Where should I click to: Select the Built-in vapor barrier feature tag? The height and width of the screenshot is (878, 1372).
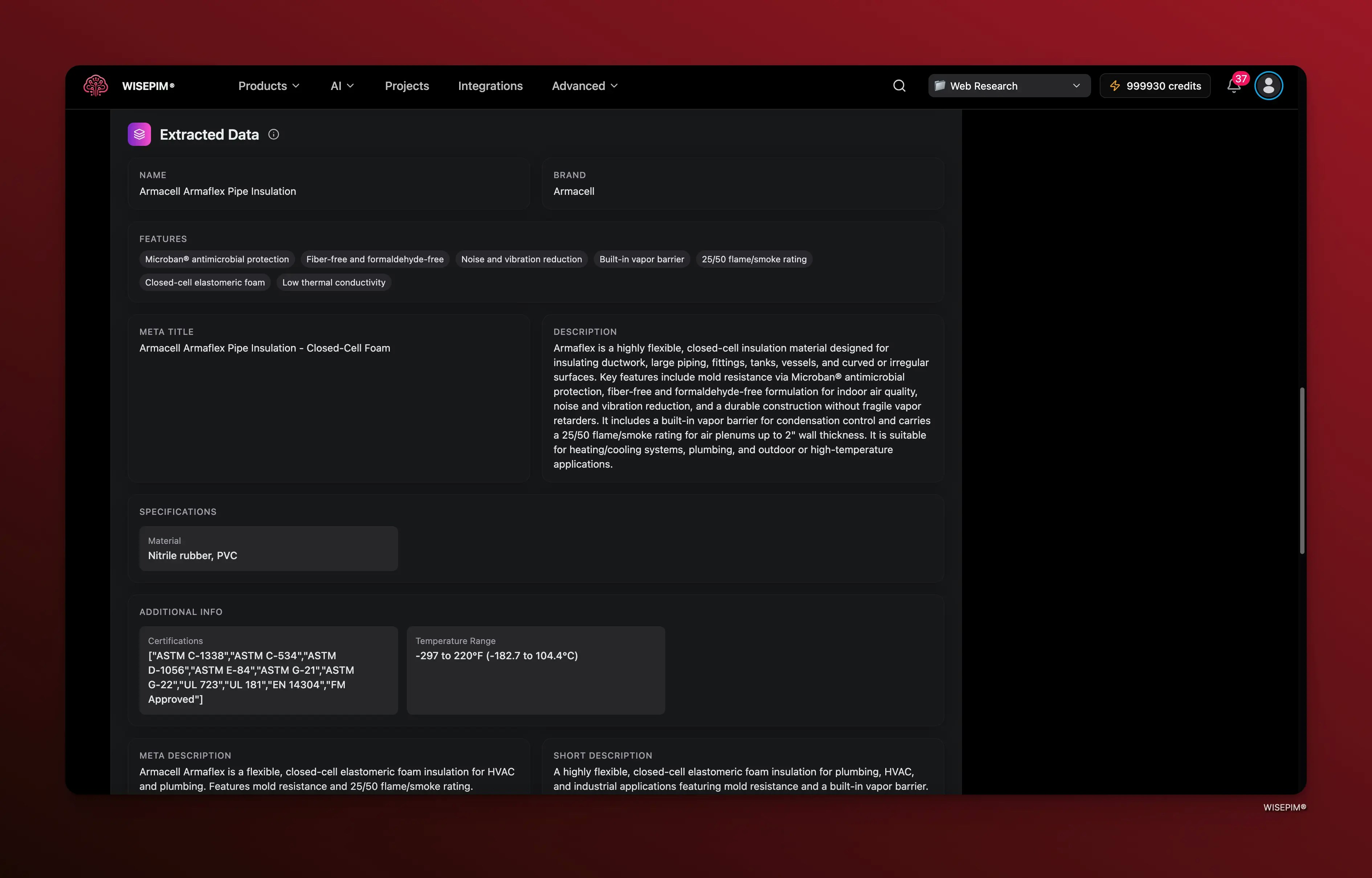[641, 259]
